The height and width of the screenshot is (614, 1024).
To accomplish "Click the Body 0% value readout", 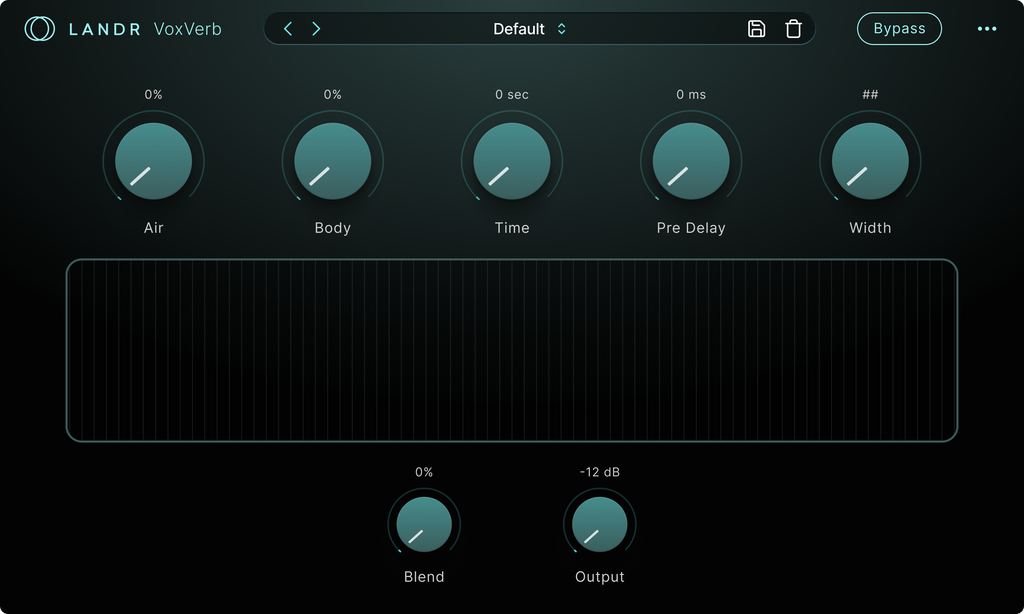I will pos(332,95).
